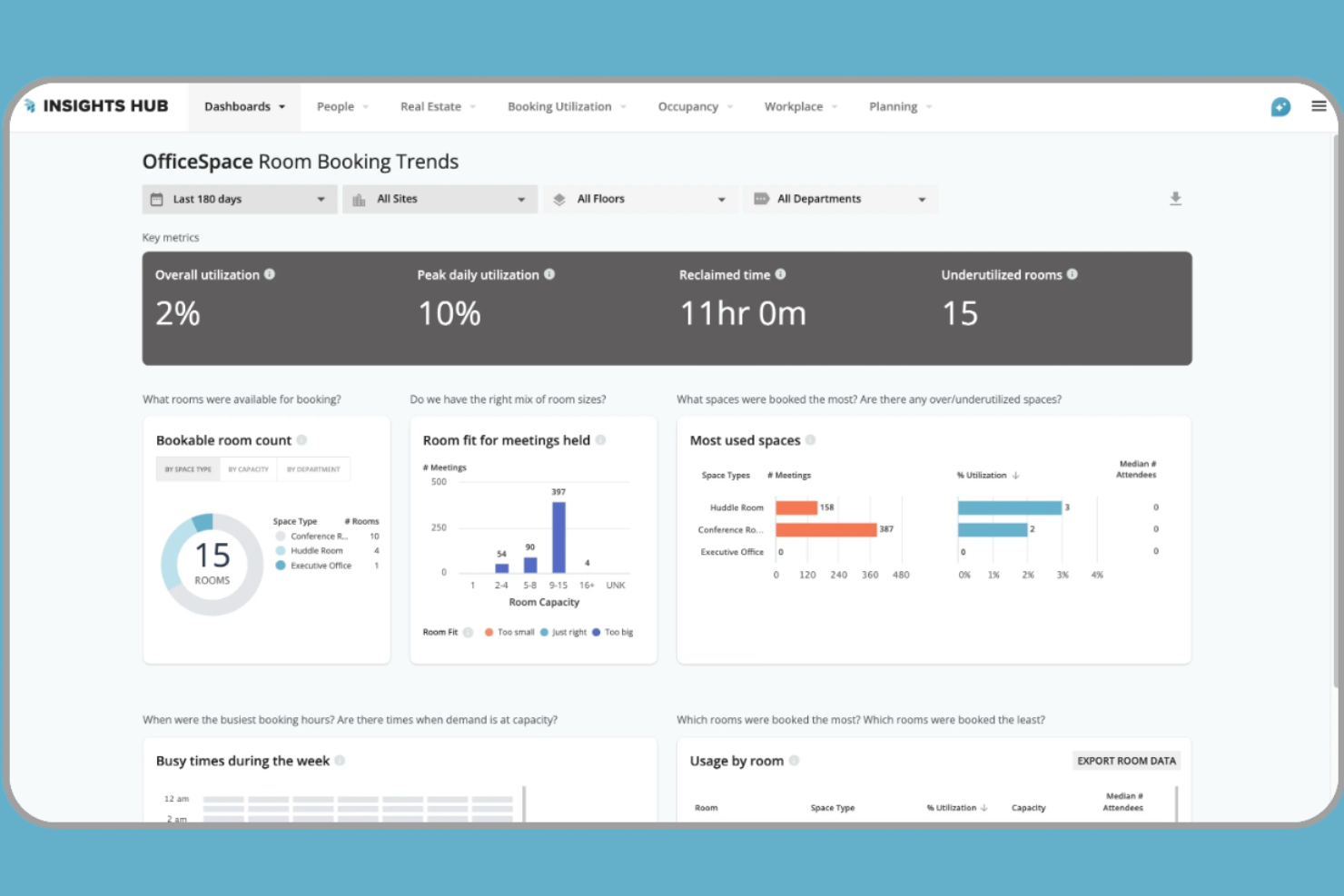The width and height of the screenshot is (1344, 896).
Task: Toggle the Too small legend item
Action: 509,633
